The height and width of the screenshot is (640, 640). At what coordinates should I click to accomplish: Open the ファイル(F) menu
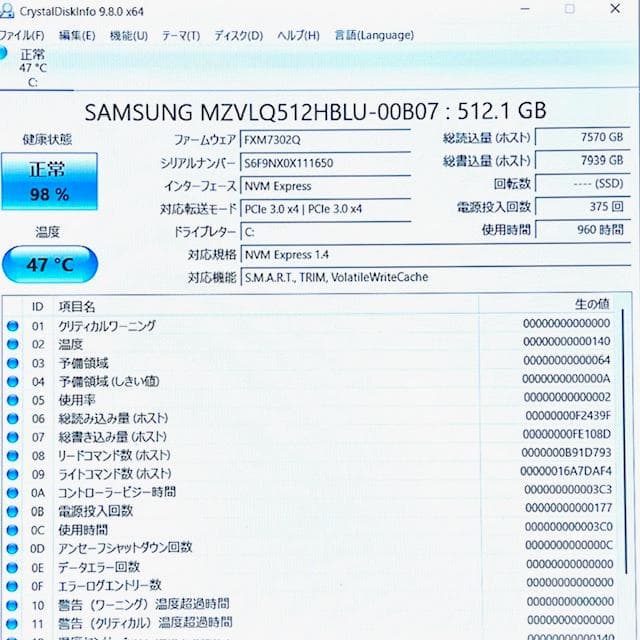[x=21, y=36]
